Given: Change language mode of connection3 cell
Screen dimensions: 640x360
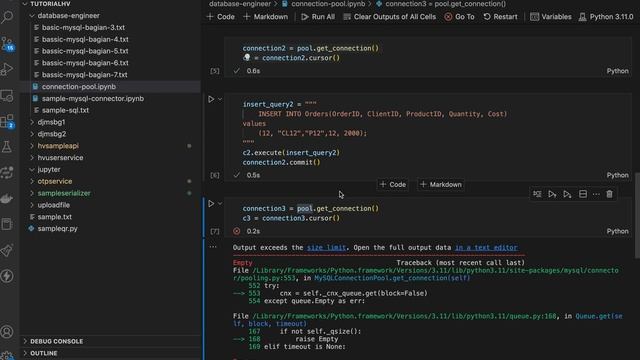Looking at the screenshot, I should pyautogui.click(x=617, y=231).
